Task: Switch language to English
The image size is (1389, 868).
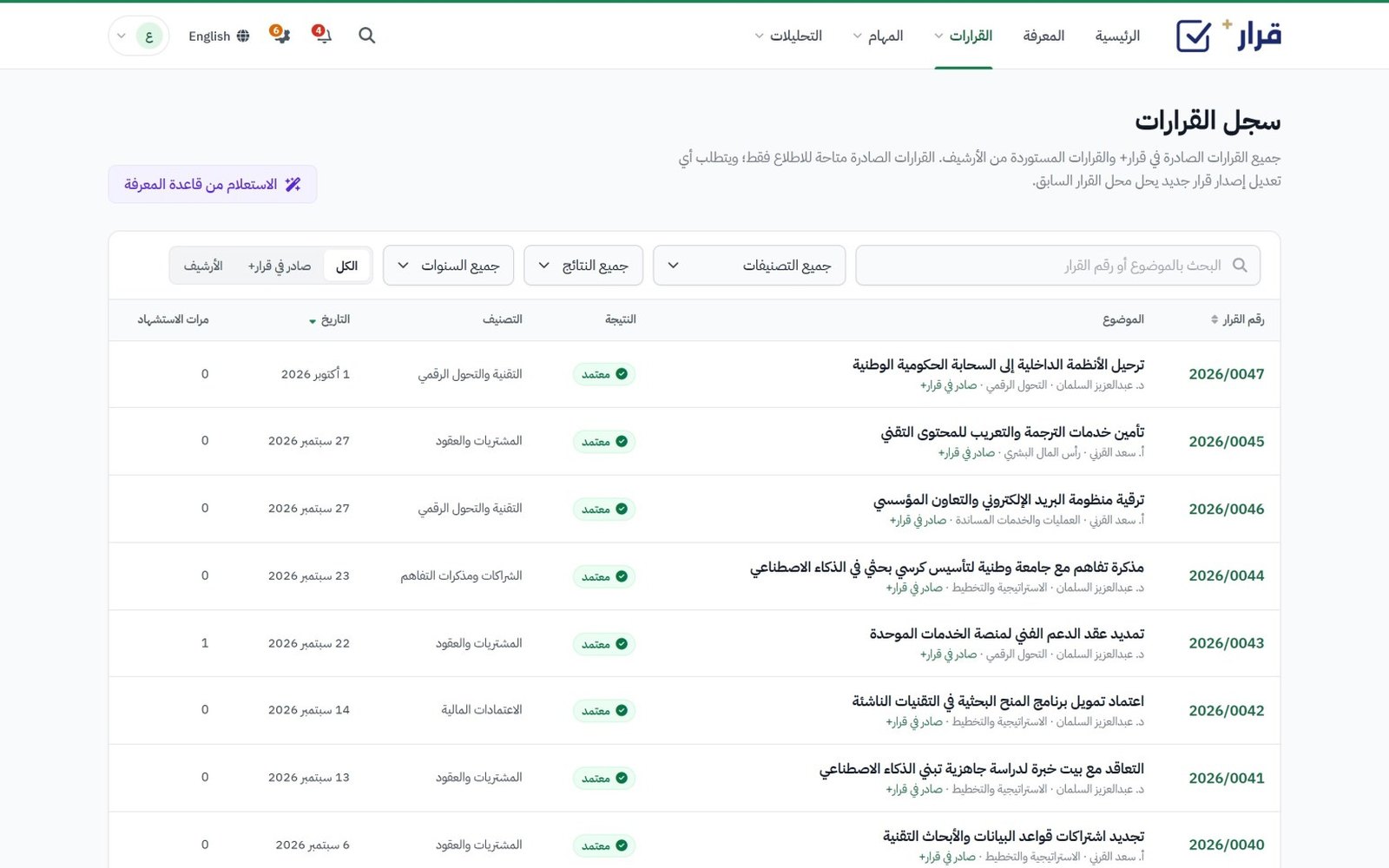Action: click(x=219, y=36)
